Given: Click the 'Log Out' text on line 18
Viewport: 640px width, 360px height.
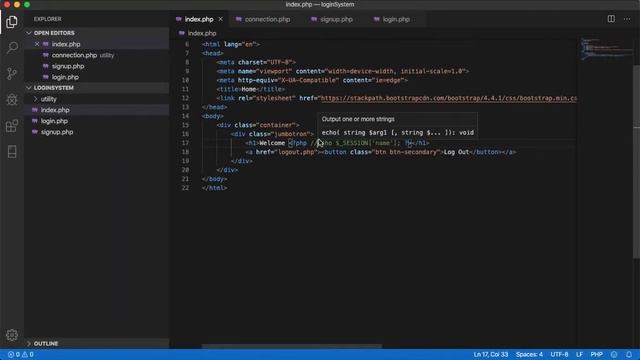Looking at the screenshot, I should tap(456, 152).
